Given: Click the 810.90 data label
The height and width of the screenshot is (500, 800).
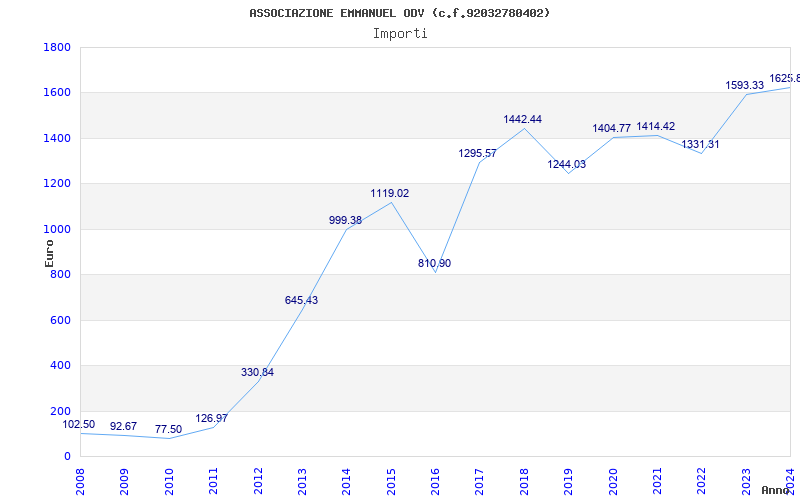Looking at the screenshot, I should click(x=434, y=264).
